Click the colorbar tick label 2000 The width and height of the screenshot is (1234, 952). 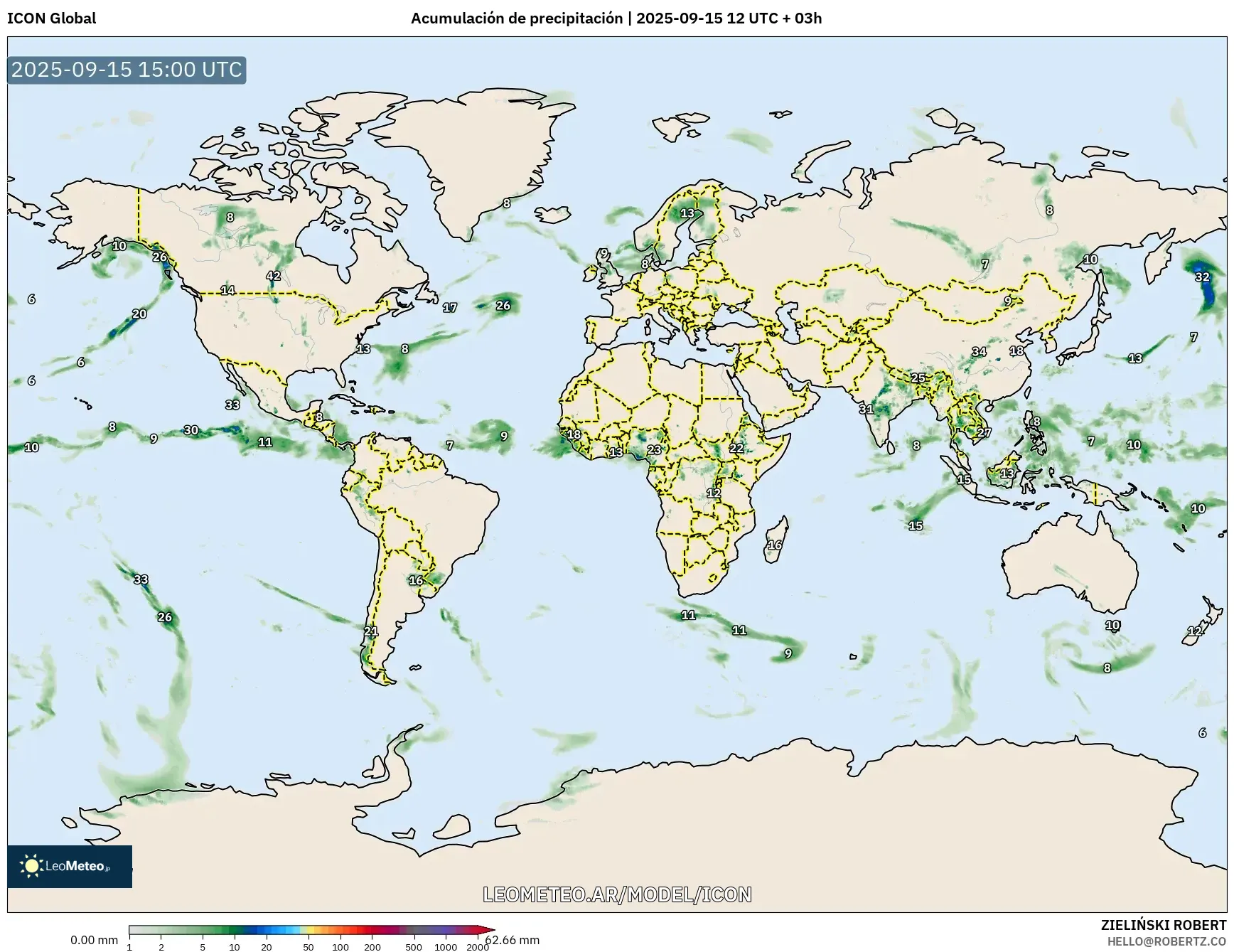pos(478,947)
